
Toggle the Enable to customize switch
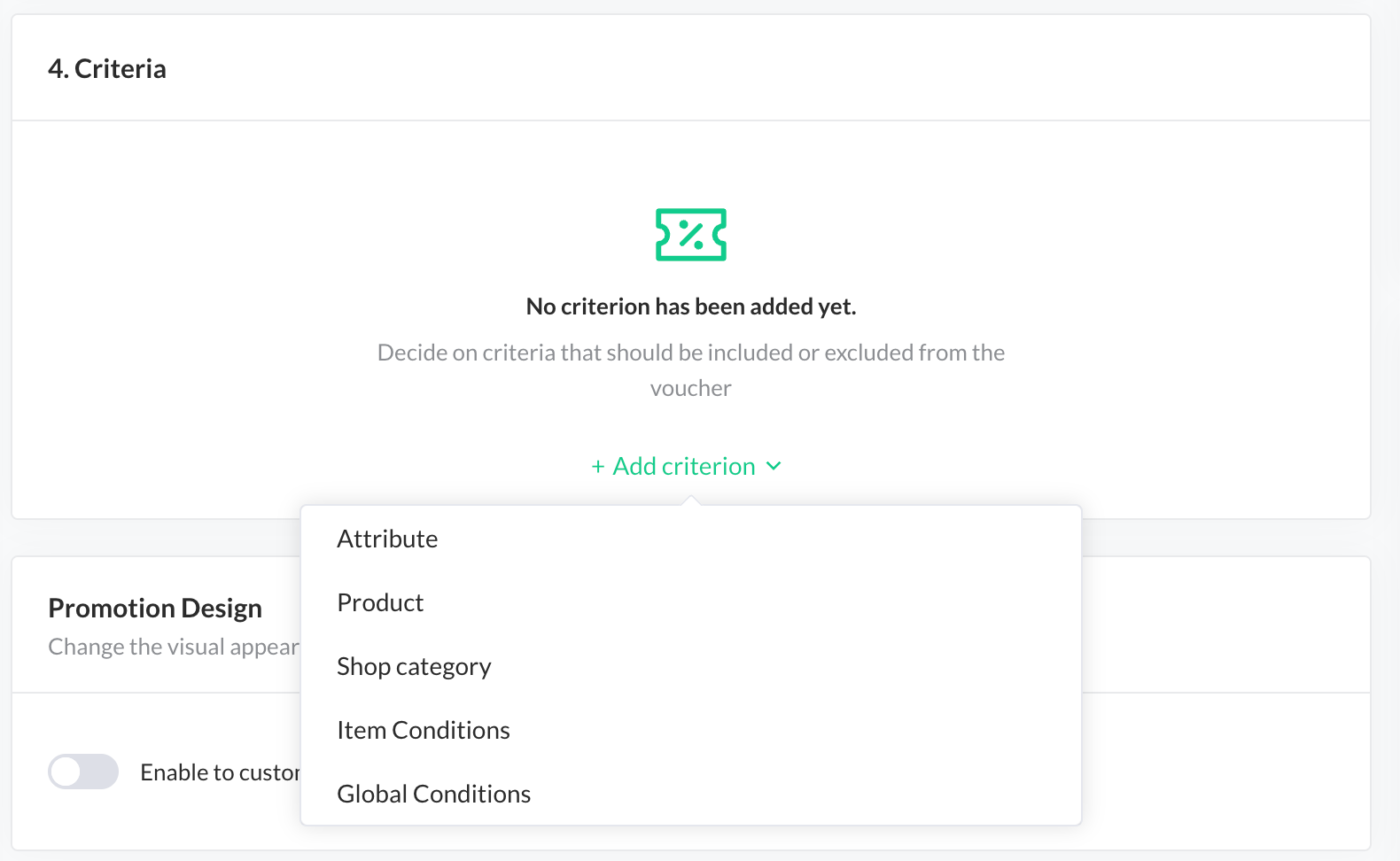coord(83,772)
